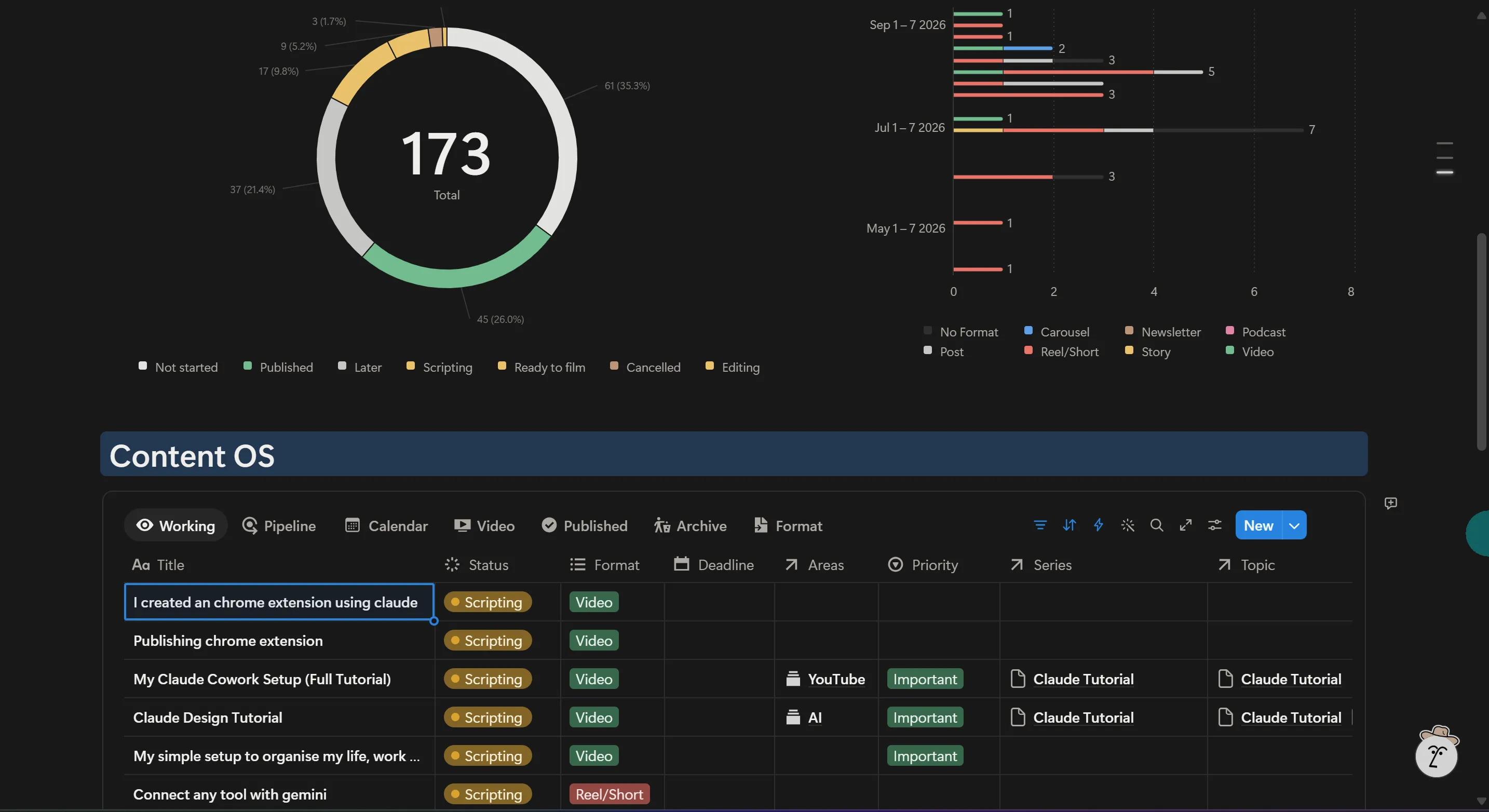The width and height of the screenshot is (1489, 812).
Task: Open Reel/Short format of Connect any tool
Action: click(609, 795)
